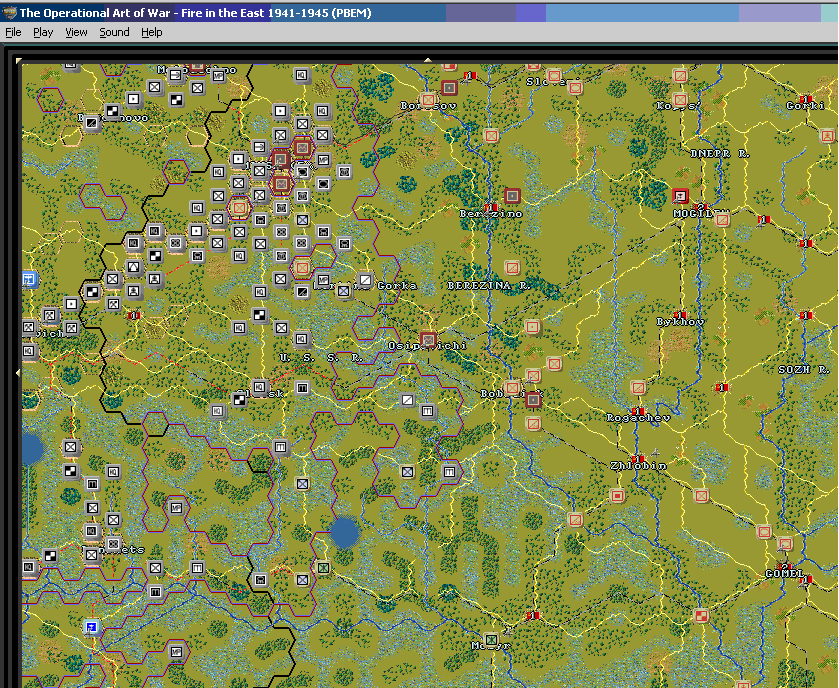Select the Soviet infantry counter on Borisov

[x=428, y=100]
